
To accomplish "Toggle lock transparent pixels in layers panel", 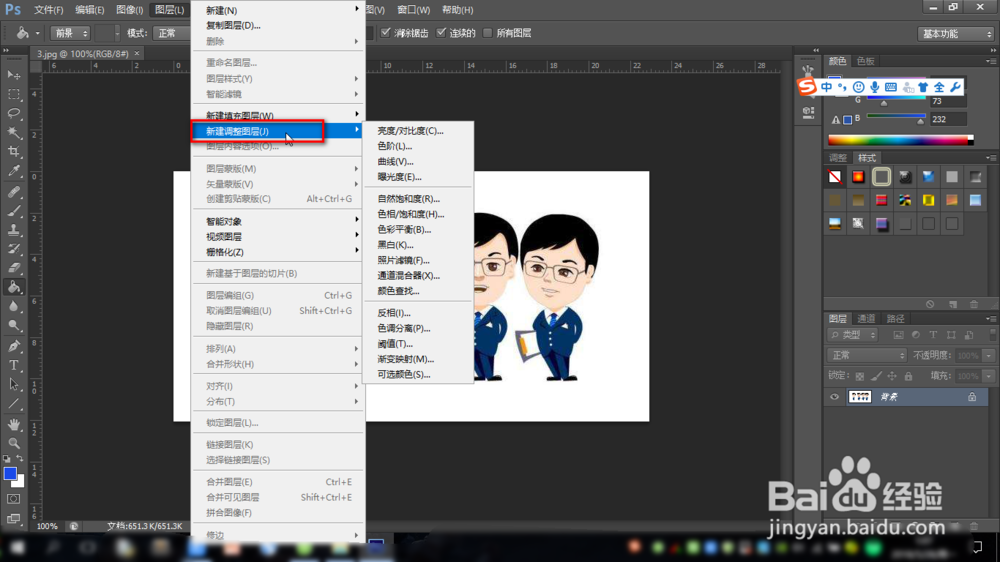I will pos(860,376).
